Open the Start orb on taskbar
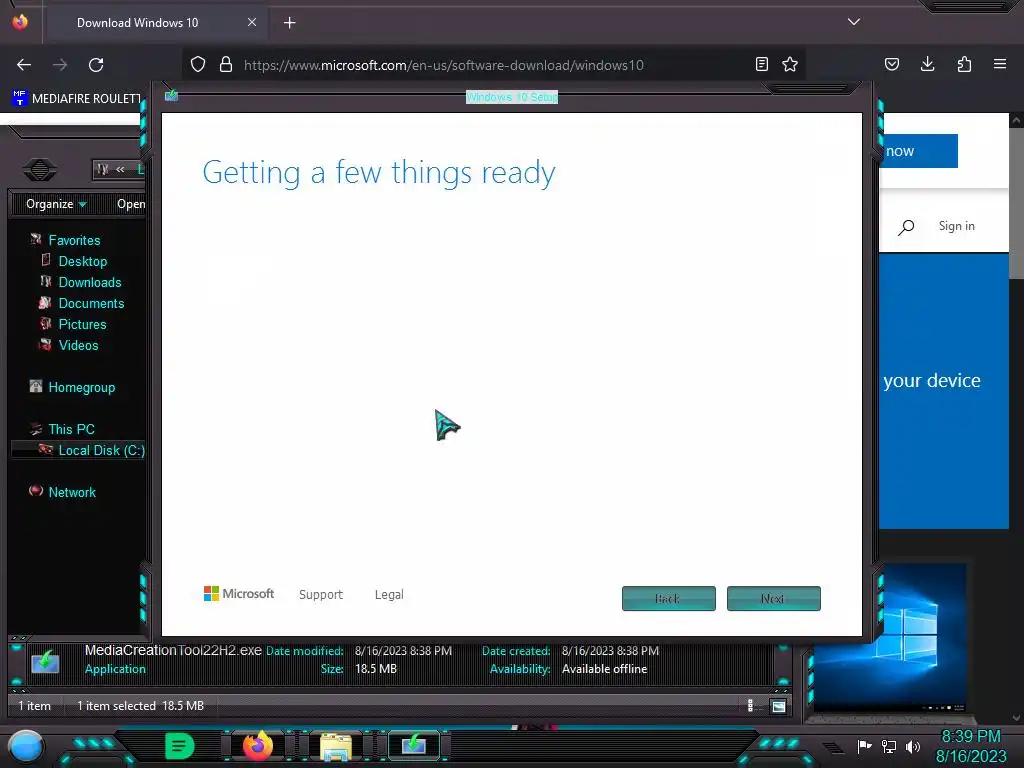1024x768 pixels. tap(26, 747)
